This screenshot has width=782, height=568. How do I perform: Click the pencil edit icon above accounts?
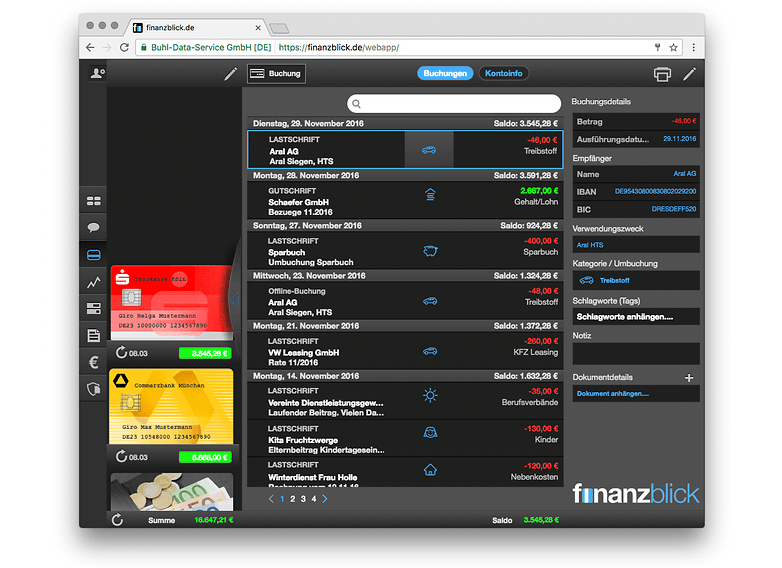pos(230,74)
